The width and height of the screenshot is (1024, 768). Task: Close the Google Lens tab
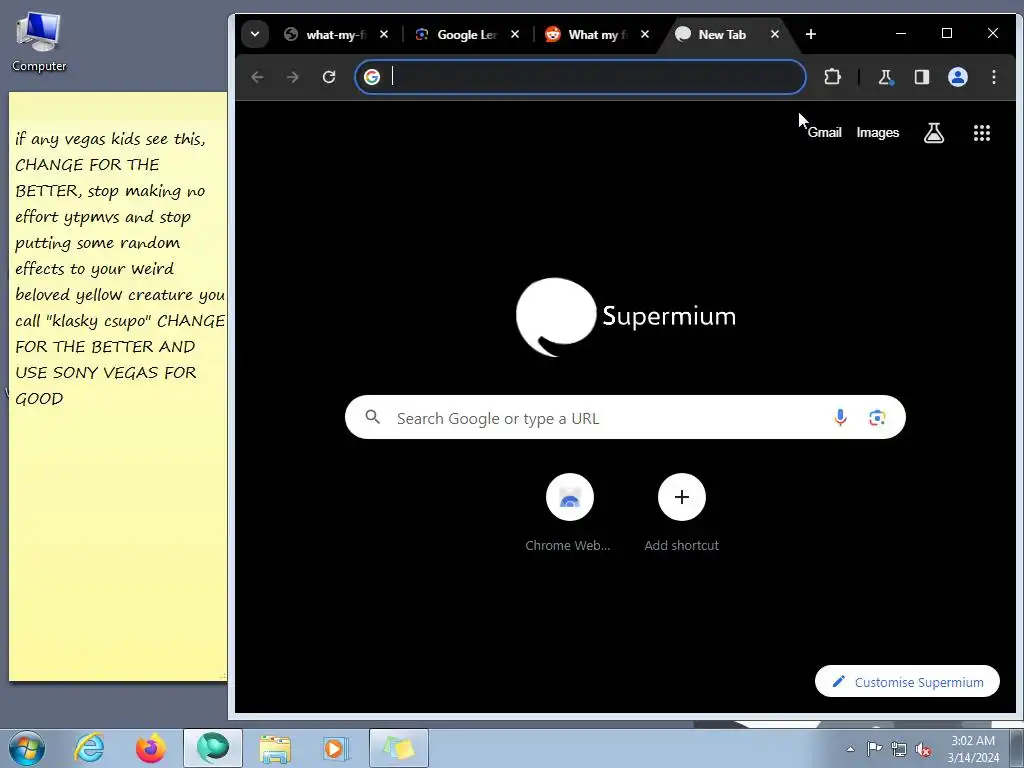515,34
